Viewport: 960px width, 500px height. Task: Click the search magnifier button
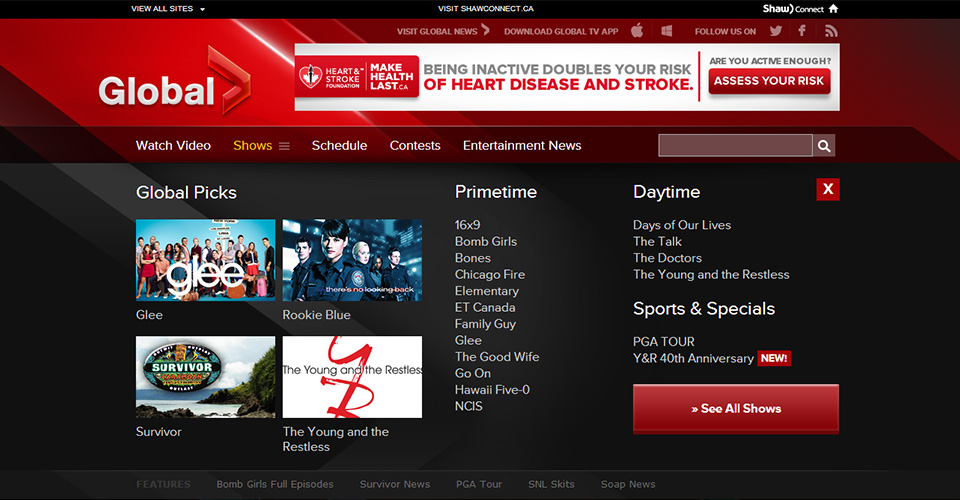824,146
